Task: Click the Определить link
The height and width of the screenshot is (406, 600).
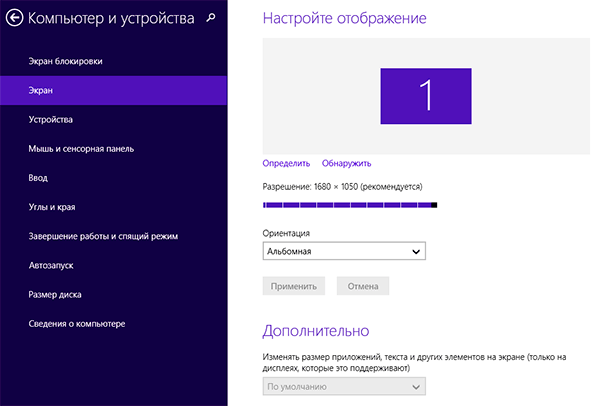Action: [286, 163]
